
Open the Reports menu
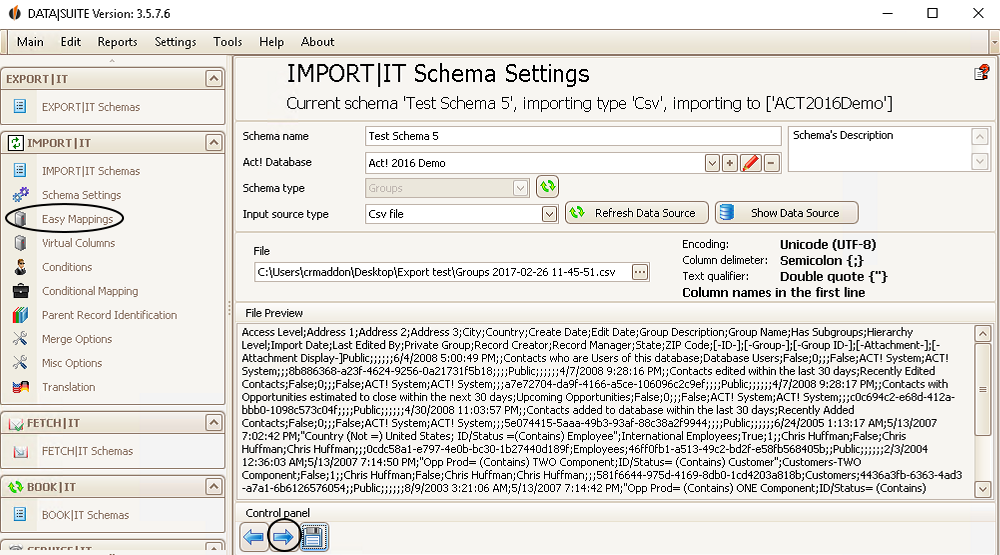pyautogui.click(x=117, y=41)
